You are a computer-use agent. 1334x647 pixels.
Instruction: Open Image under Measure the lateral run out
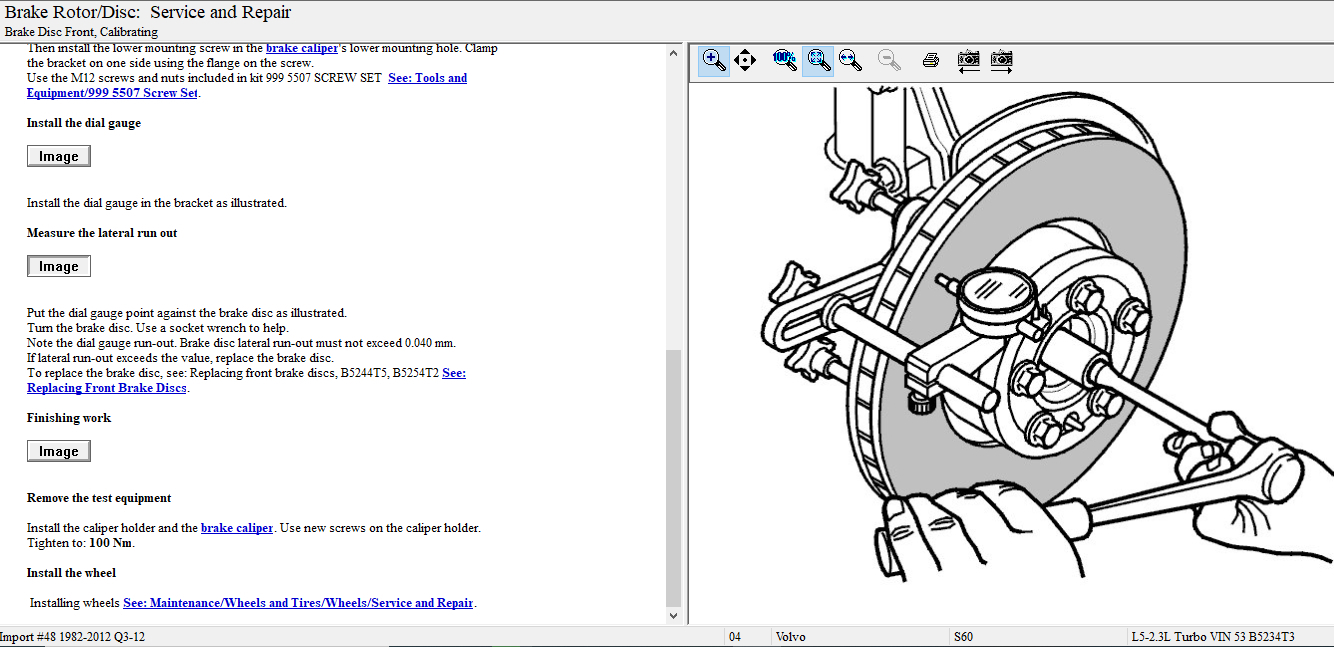pyautogui.click(x=58, y=266)
